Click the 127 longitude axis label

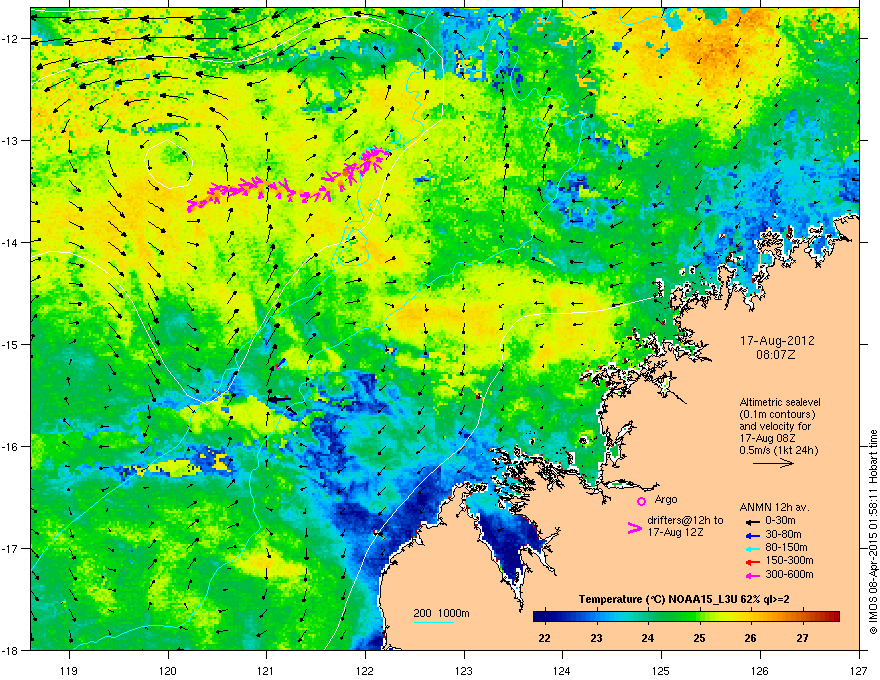[x=859, y=670]
